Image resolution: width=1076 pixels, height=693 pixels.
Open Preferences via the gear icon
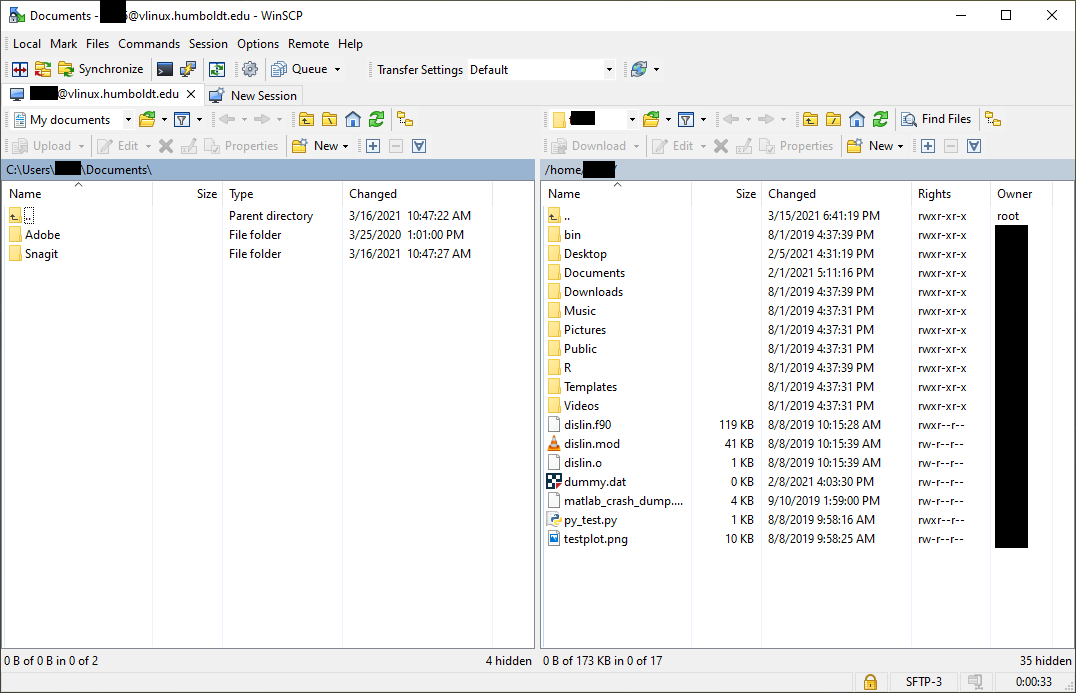[x=250, y=69]
